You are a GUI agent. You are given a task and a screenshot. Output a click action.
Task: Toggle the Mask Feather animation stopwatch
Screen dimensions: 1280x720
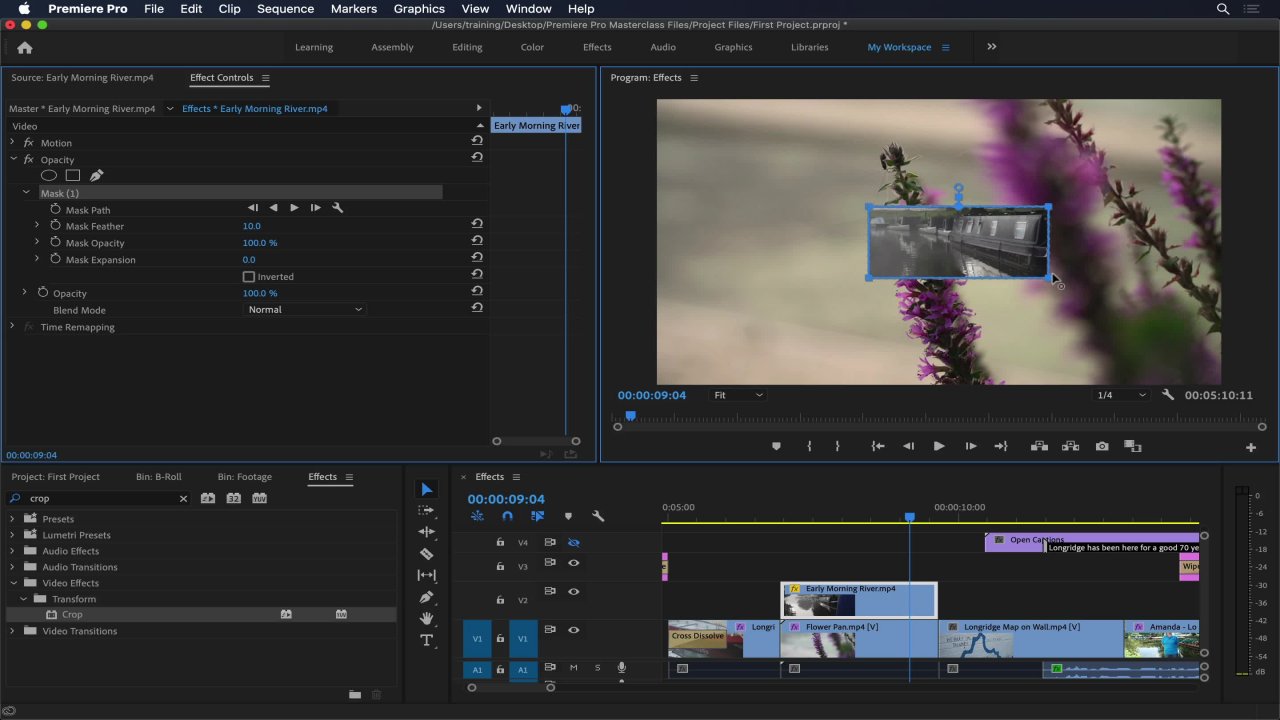[x=56, y=226]
